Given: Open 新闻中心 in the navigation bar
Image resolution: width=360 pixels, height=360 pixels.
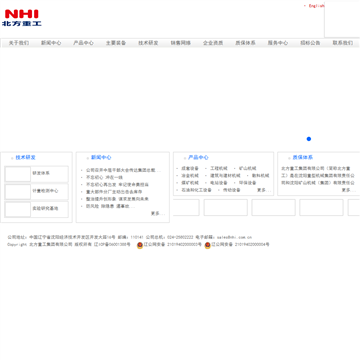Looking at the screenshot, I should coord(51,43).
